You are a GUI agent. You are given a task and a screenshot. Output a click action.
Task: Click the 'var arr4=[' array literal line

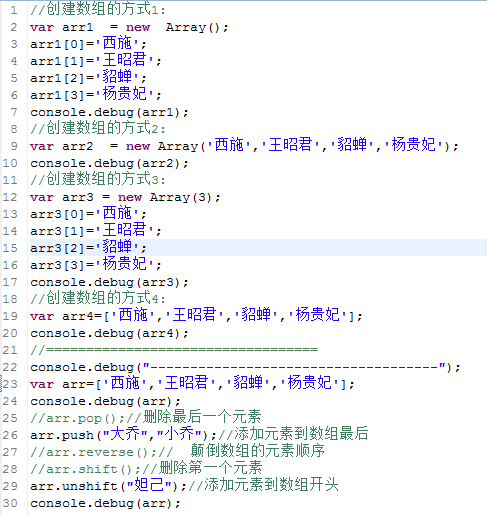click(196, 316)
